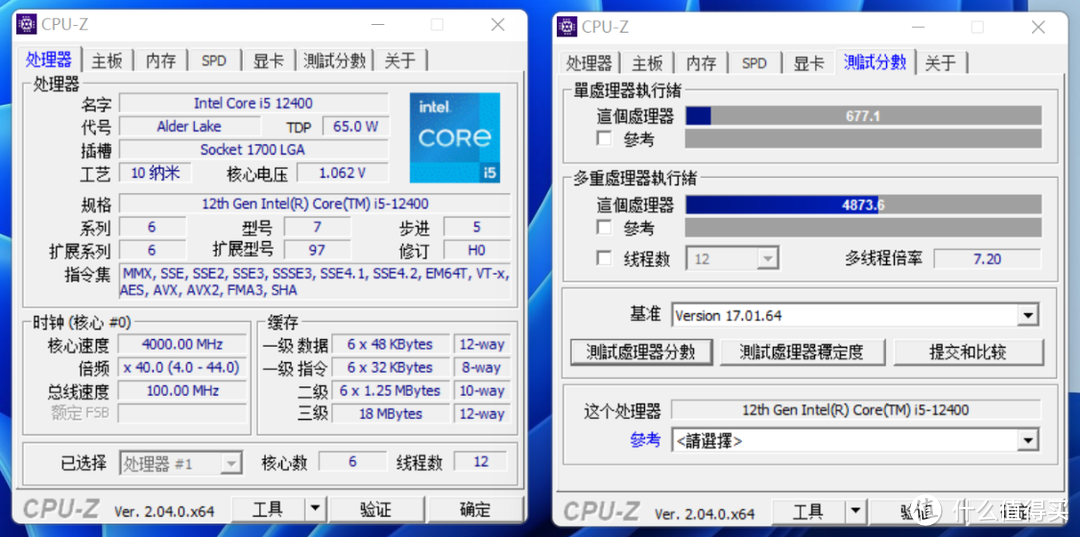Enable the 线程数 checkbox
Viewport: 1080px width, 537px height.
pyautogui.click(x=604, y=258)
